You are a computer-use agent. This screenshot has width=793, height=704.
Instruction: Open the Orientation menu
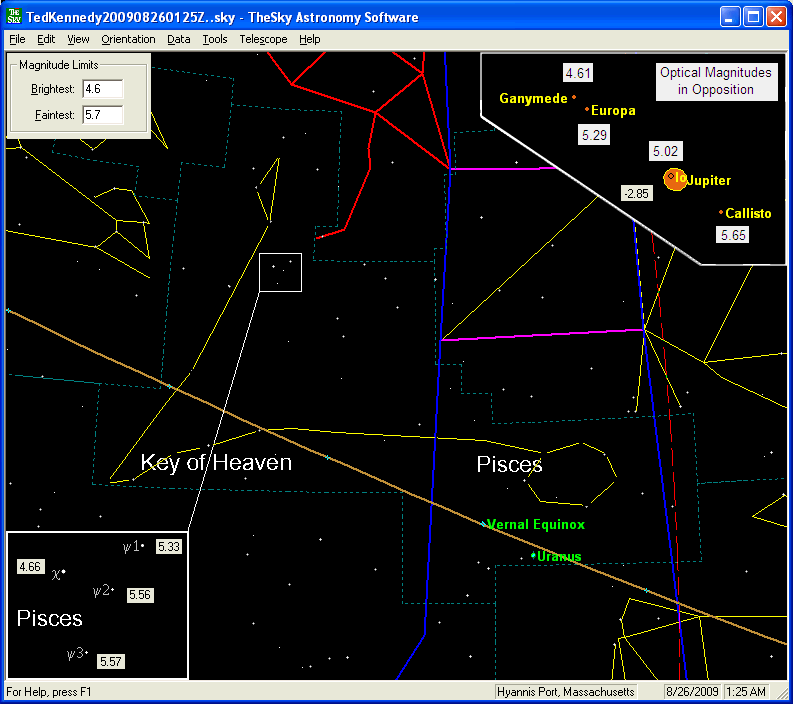click(128, 39)
